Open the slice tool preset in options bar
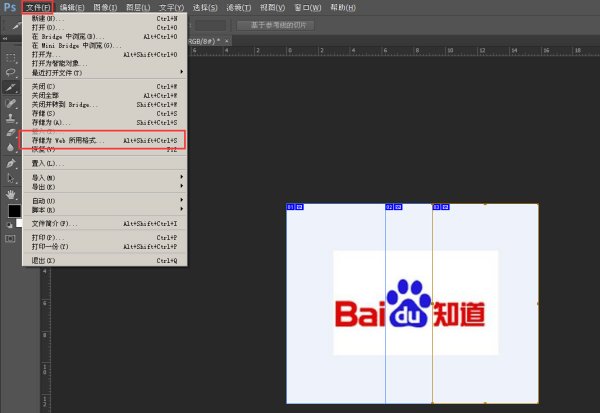This screenshot has height=413, width=600. point(15,26)
